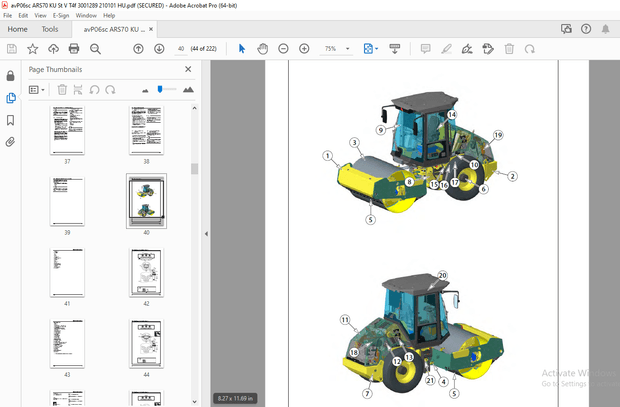Open the Attachments paperclip panel
The height and width of the screenshot is (407, 620).
11,142
